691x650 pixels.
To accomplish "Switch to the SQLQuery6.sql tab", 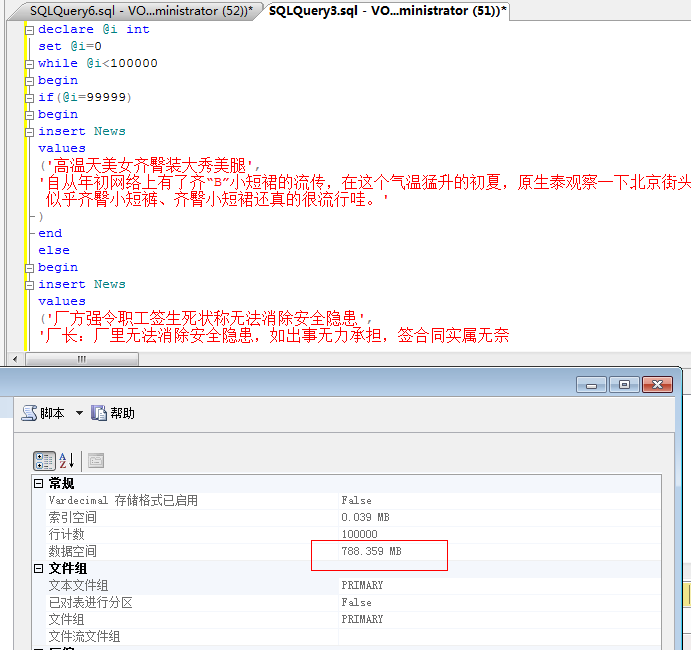I will point(141,11).
